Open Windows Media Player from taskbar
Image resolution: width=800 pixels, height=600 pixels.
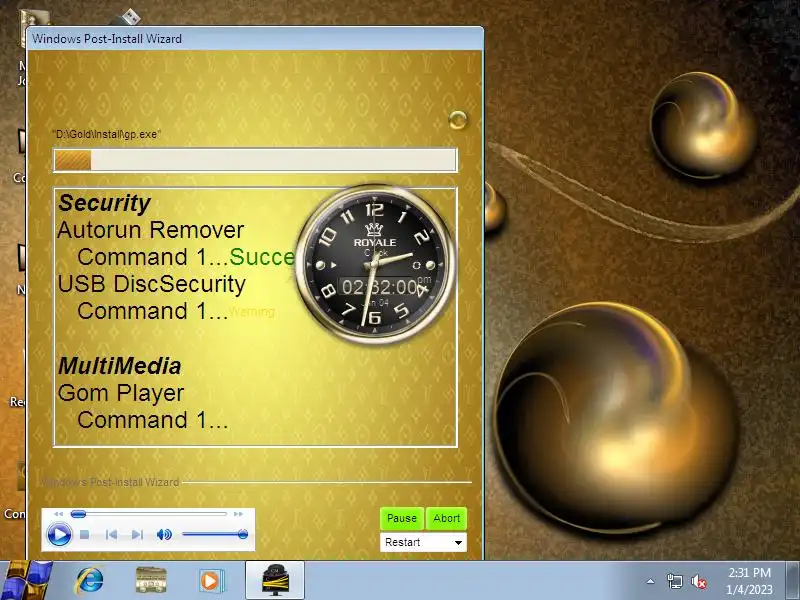click(x=210, y=581)
